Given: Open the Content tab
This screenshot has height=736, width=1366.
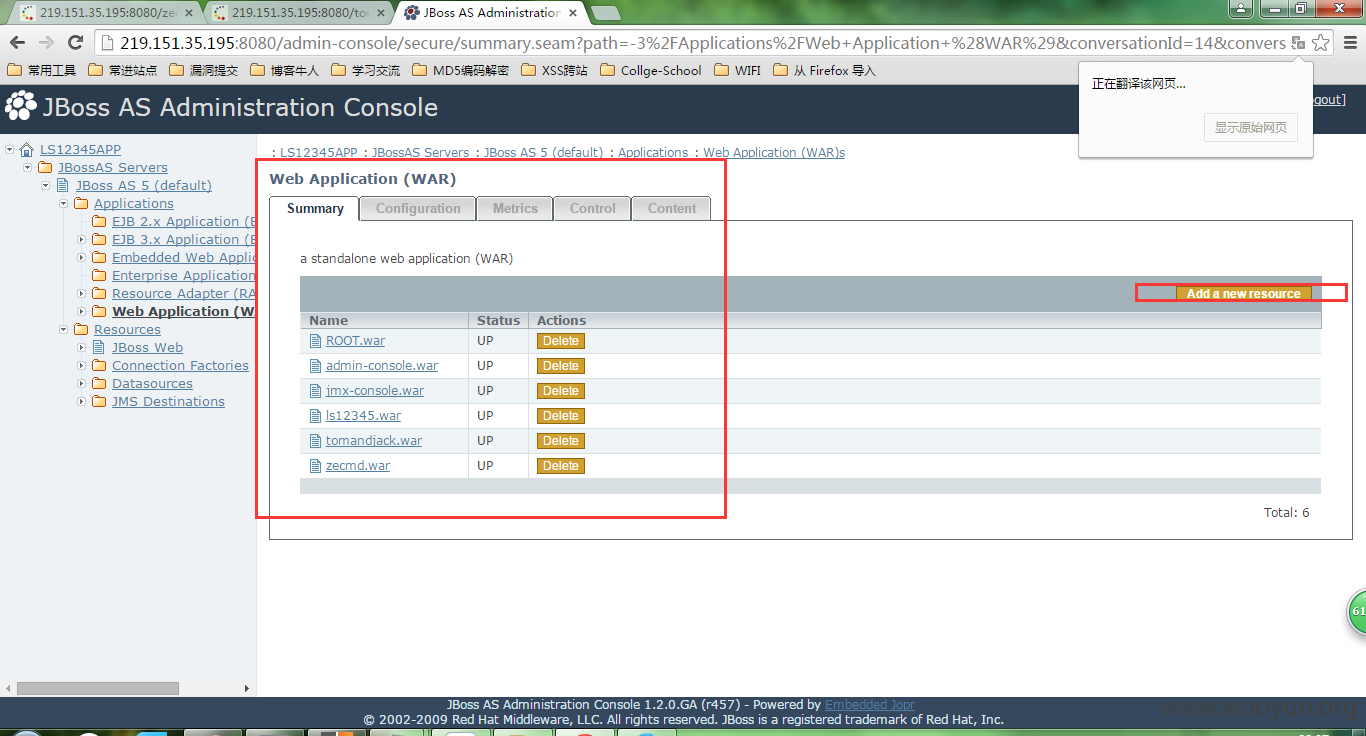Looking at the screenshot, I should (672, 209).
